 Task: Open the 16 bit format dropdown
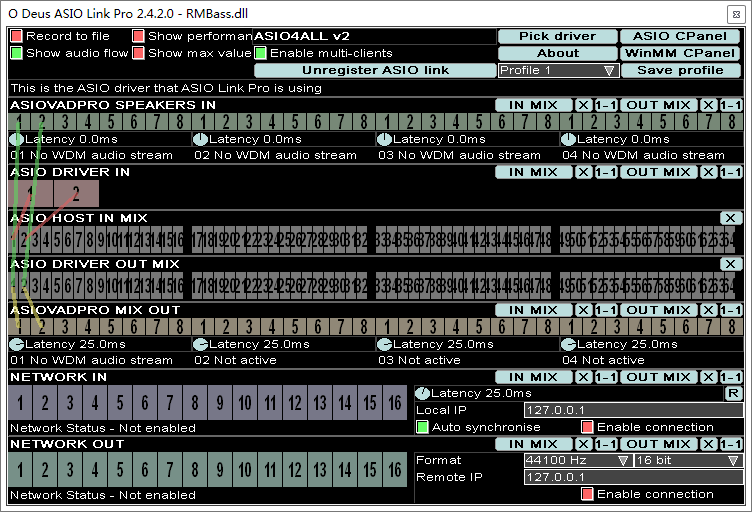tap(688, 460)
